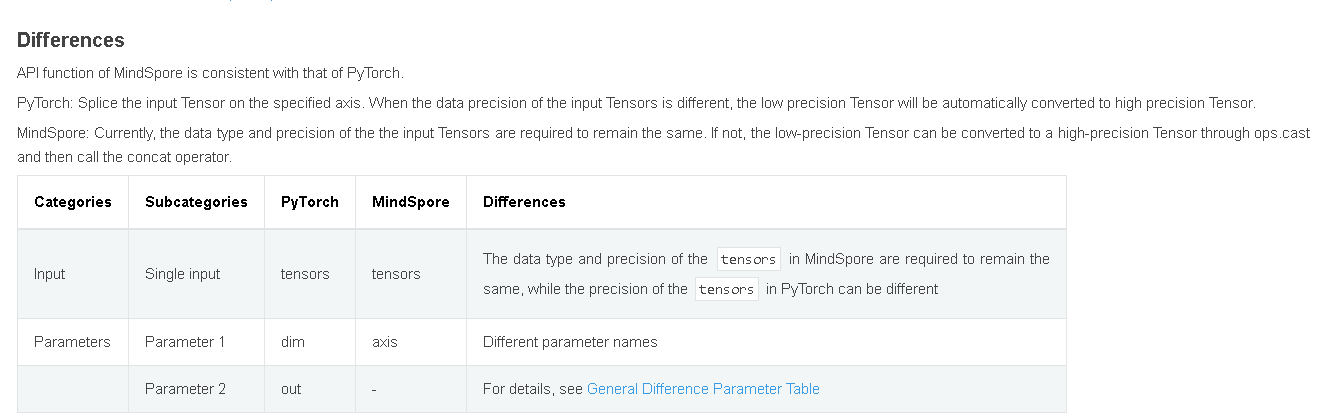Click the dim parameter cell
Image resolution: width=1332 pixels, height=417 pixels.
292,342
